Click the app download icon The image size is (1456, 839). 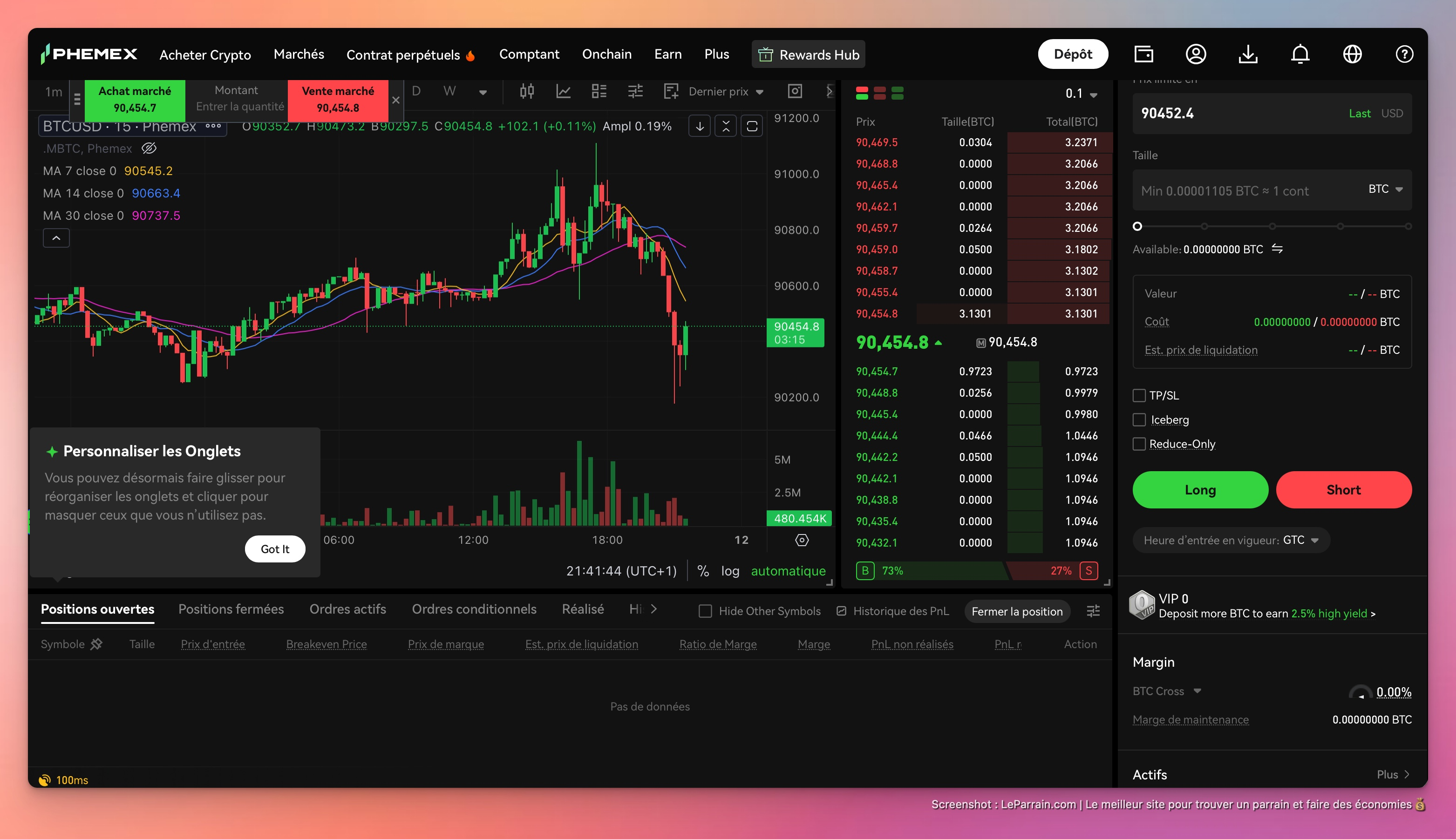[x=1248, y=54]
